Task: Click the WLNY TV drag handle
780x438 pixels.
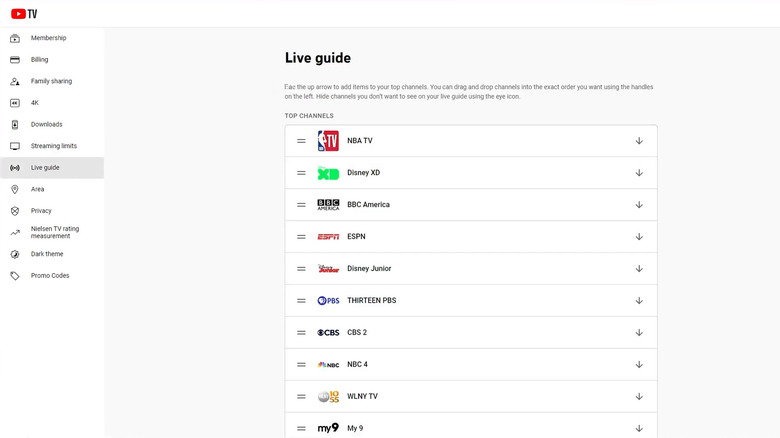Action: pyautogui.click(x=301, y=397)
